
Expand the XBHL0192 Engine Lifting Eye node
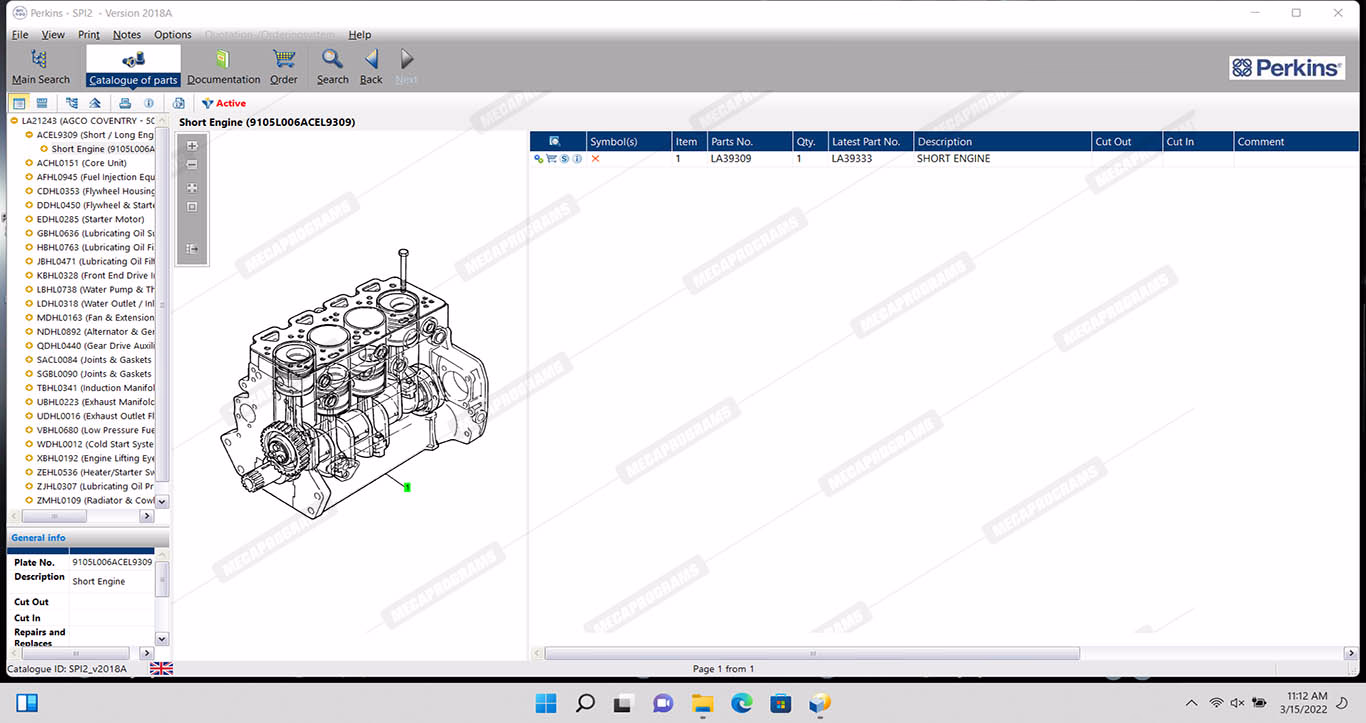29,458
